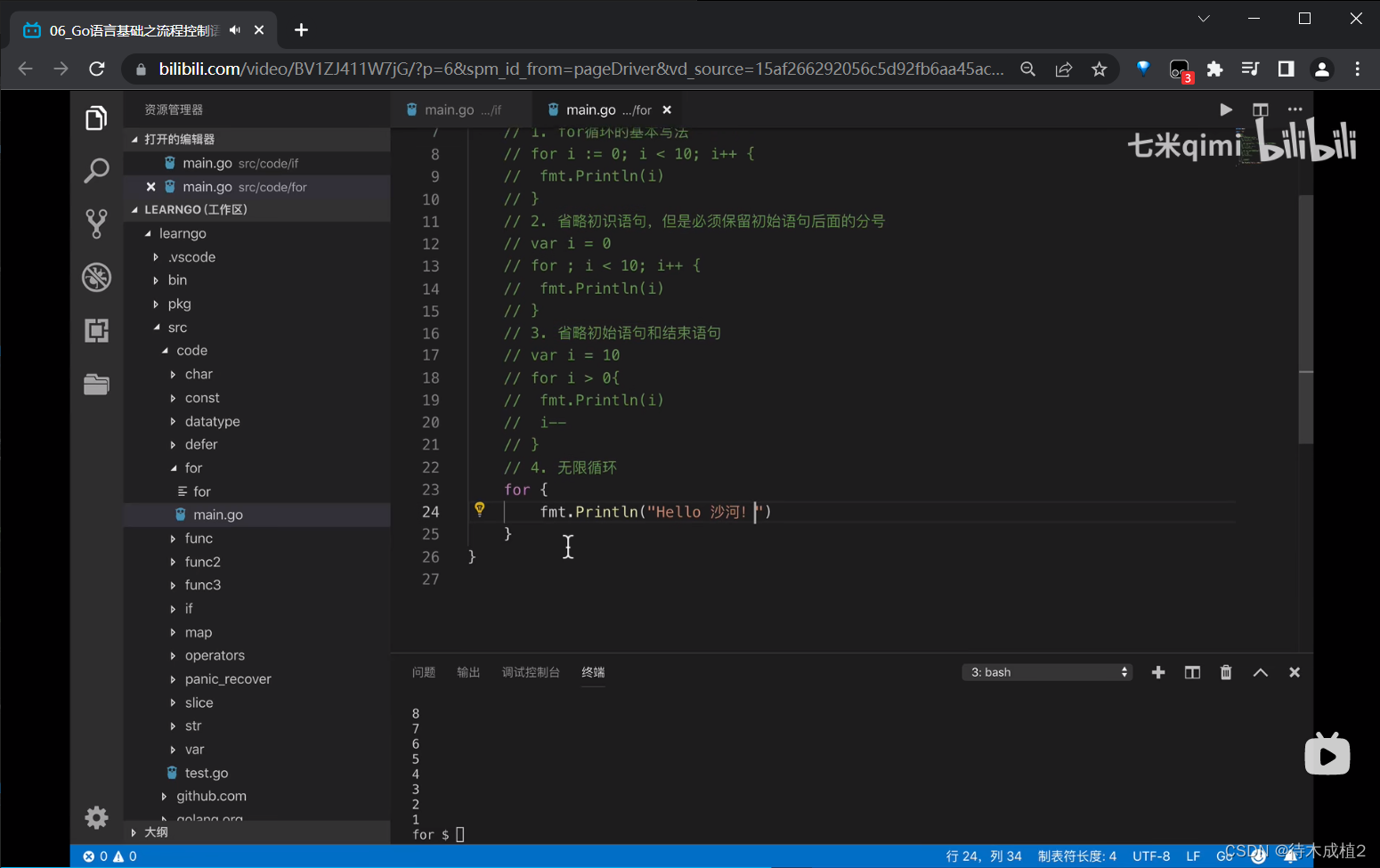Click the line and column status indicator

coord(984,856)
